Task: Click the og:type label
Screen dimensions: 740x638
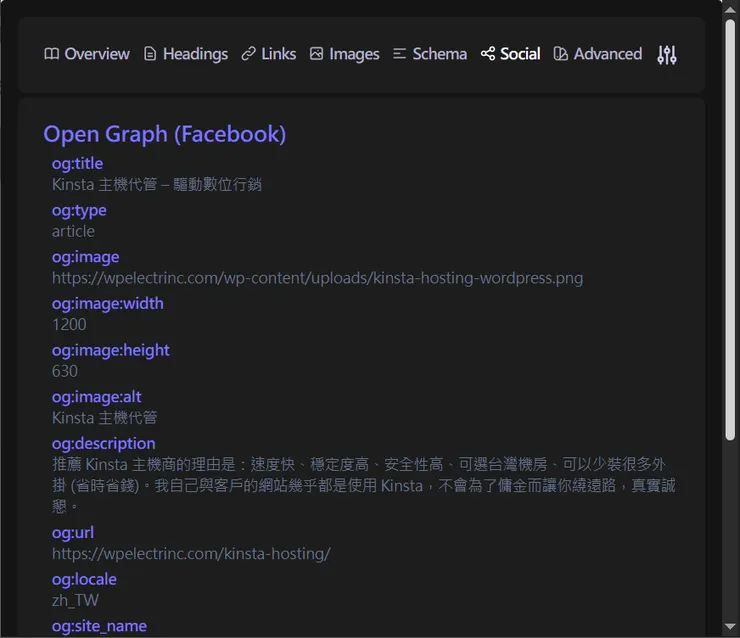Action: click(x=79, y=211)
